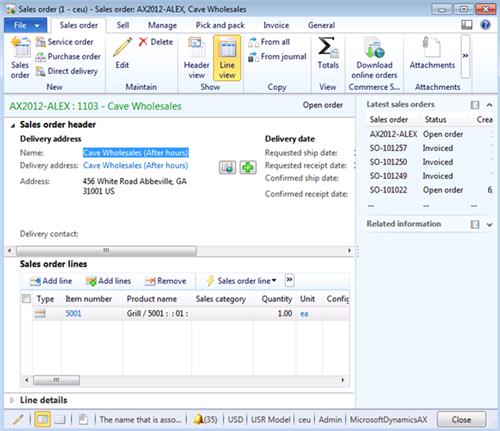This screenshot has width=500, height=431.
Task: Download online orders
Action: [374, 58]
